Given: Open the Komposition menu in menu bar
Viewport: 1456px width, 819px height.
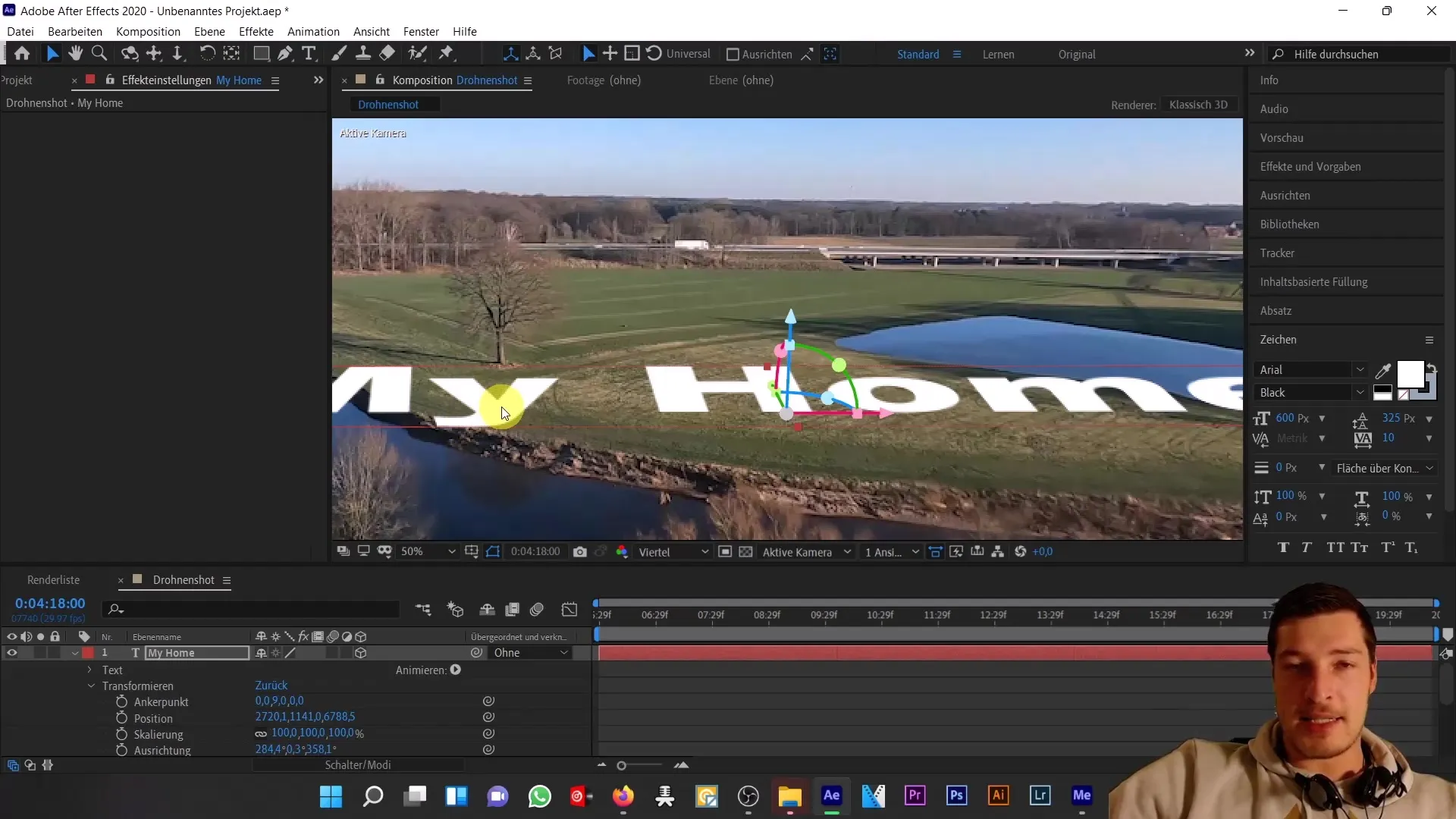Looking at the screenshot, I should [148, 31].
